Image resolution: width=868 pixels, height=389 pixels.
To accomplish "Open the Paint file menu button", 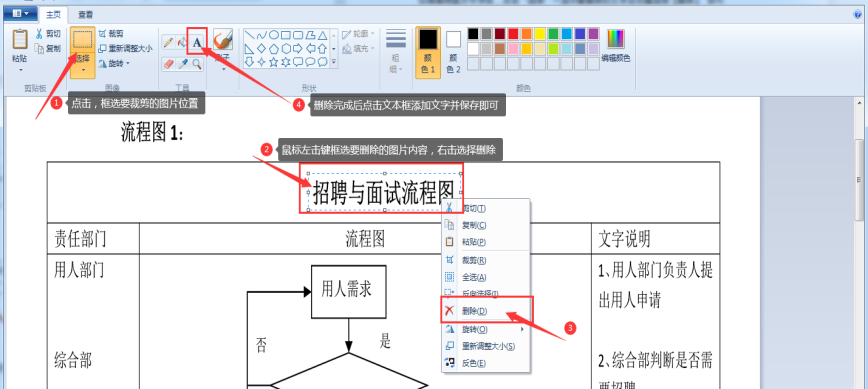I will pos(20,13).
